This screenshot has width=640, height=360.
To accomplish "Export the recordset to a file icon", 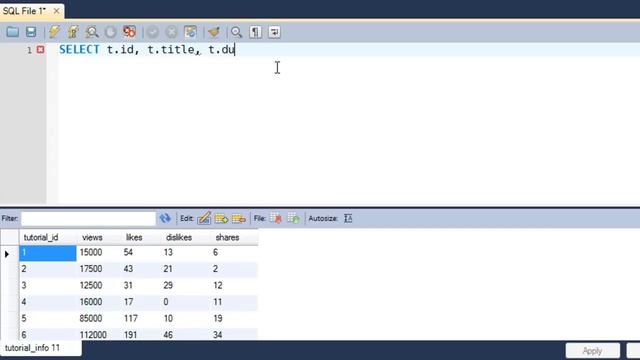I will click(x=276, y=218).
